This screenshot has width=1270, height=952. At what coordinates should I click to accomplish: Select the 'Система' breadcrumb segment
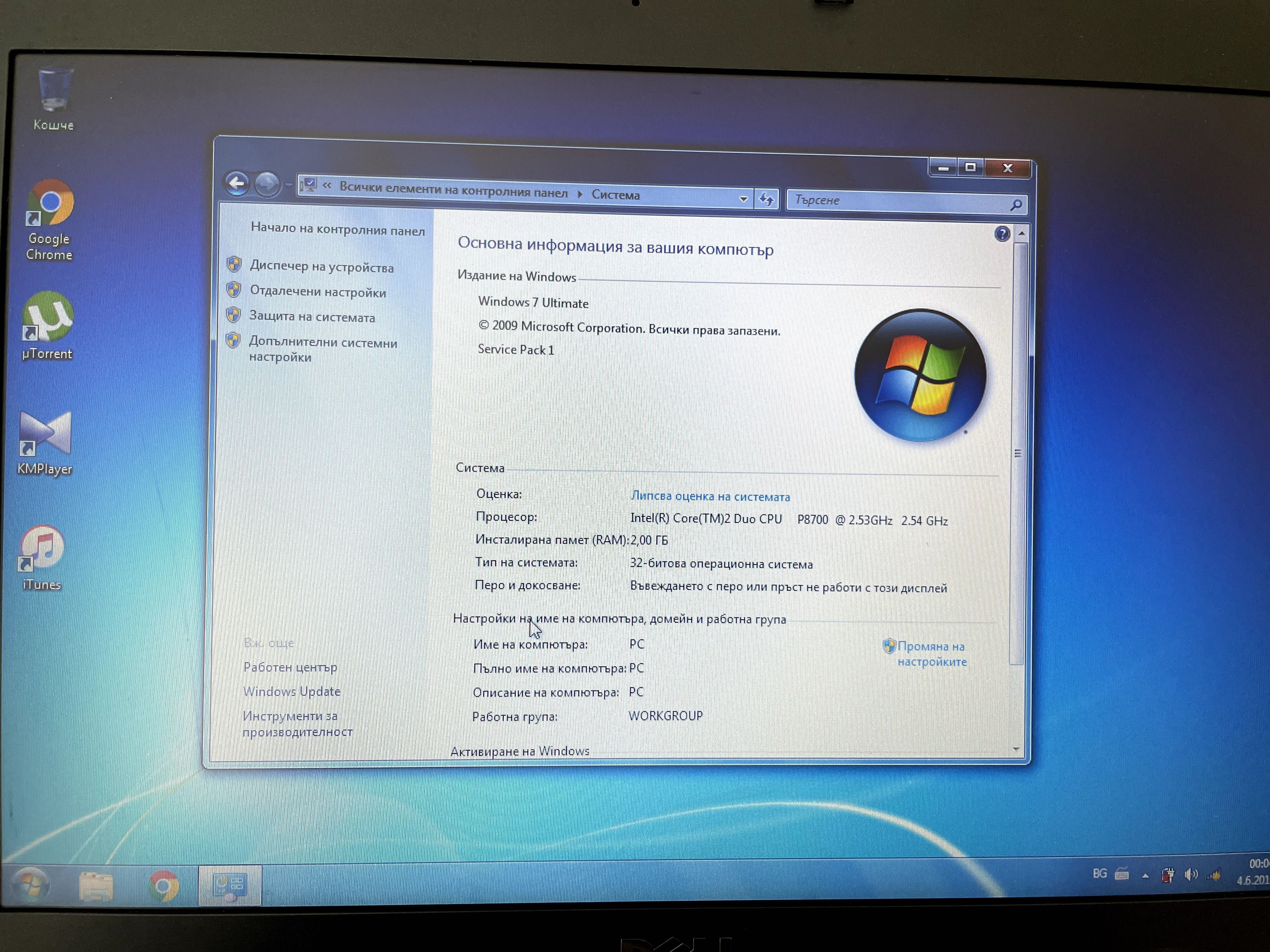coord(615,195)
